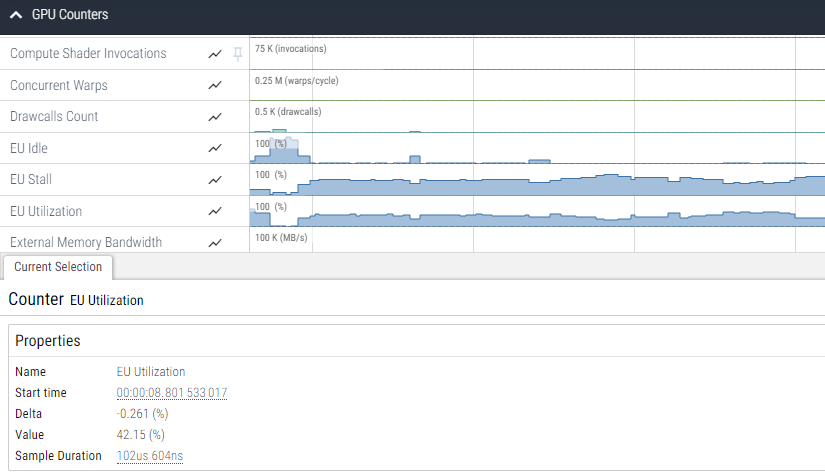This screenshot has height=473, width=825.
Task: Open chart options for Concurrent Warps
Action: coord(215,85)
